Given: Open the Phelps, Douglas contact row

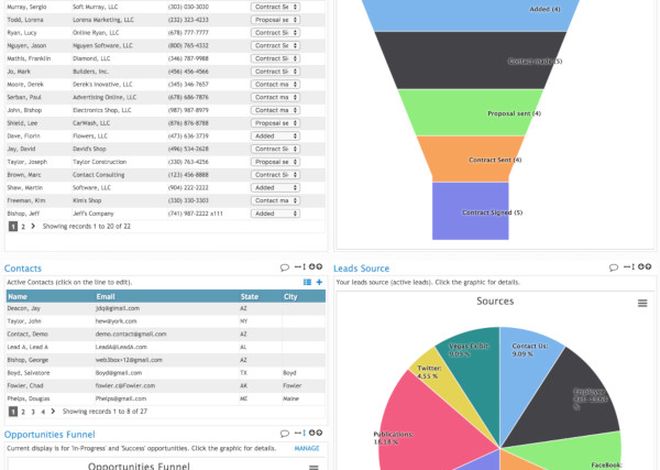Looking at the screenshot, I should point(165,398).
